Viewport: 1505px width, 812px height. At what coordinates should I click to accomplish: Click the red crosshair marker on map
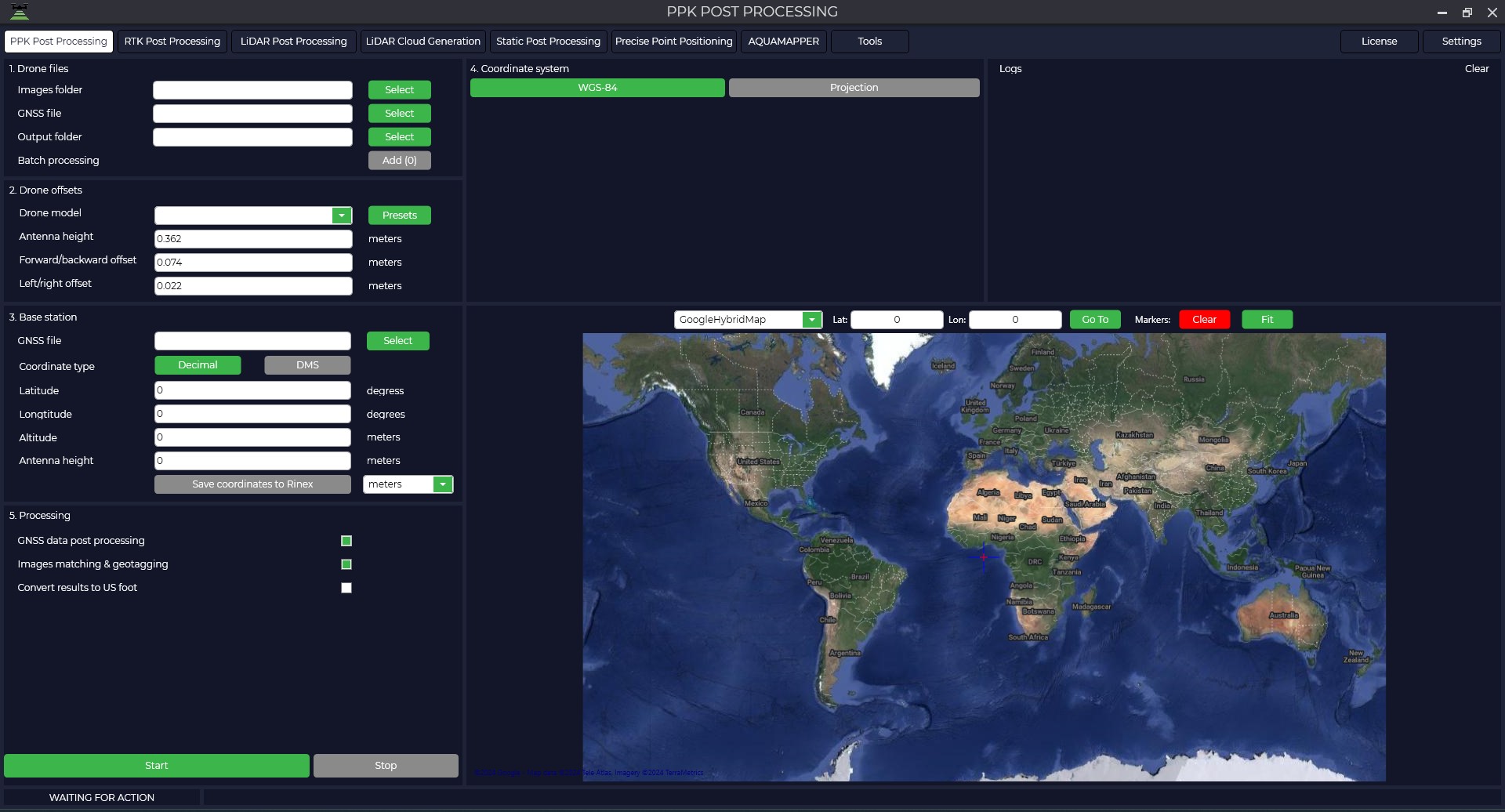pos(984,557)
